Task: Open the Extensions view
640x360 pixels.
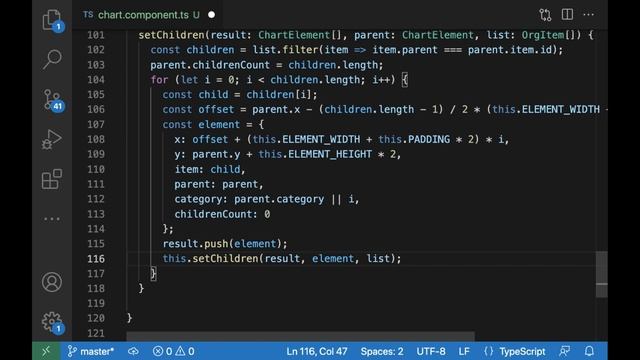Action: tap(52, 179)
